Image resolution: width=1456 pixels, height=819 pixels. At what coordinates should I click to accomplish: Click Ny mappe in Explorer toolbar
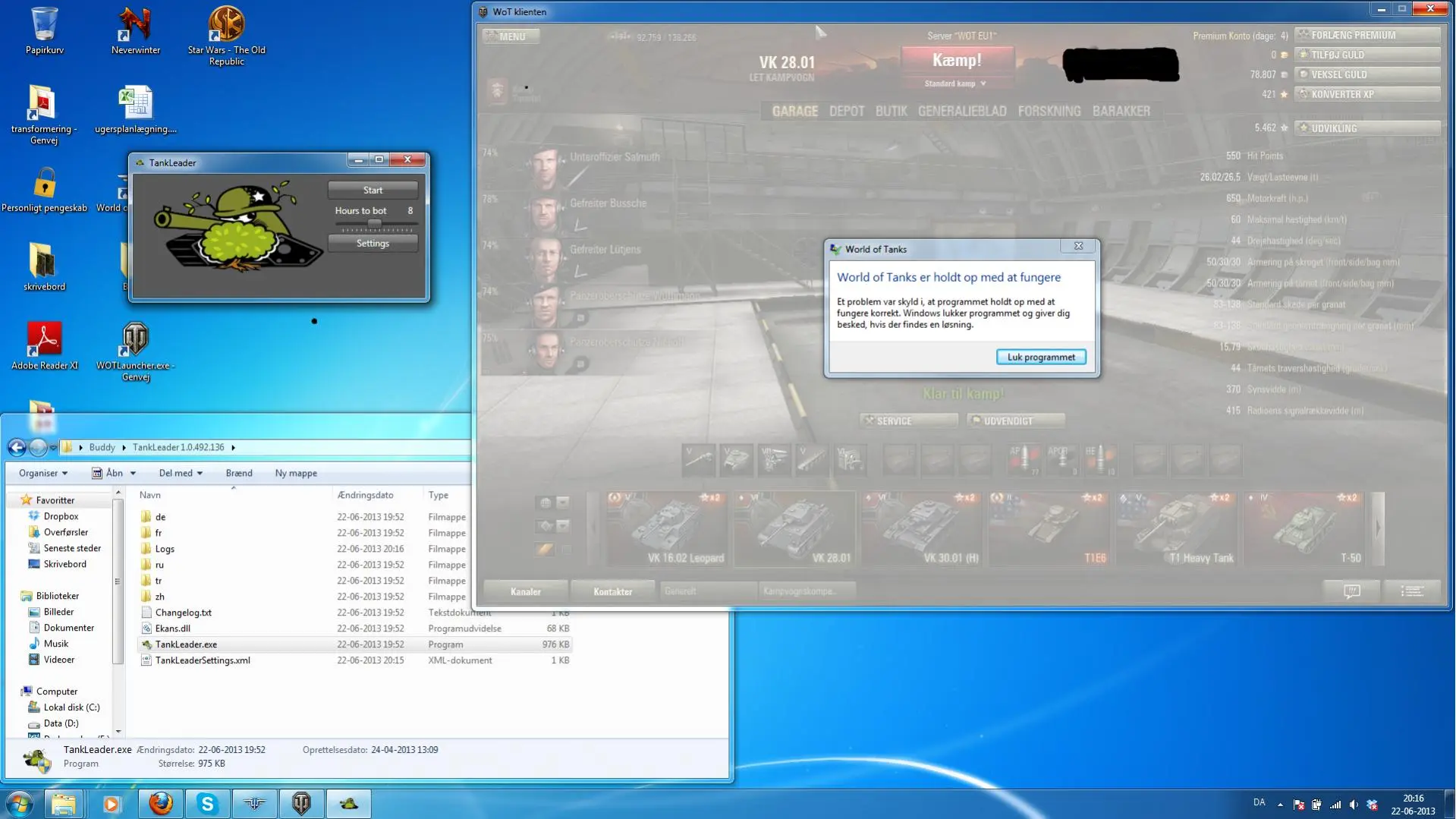296,473
